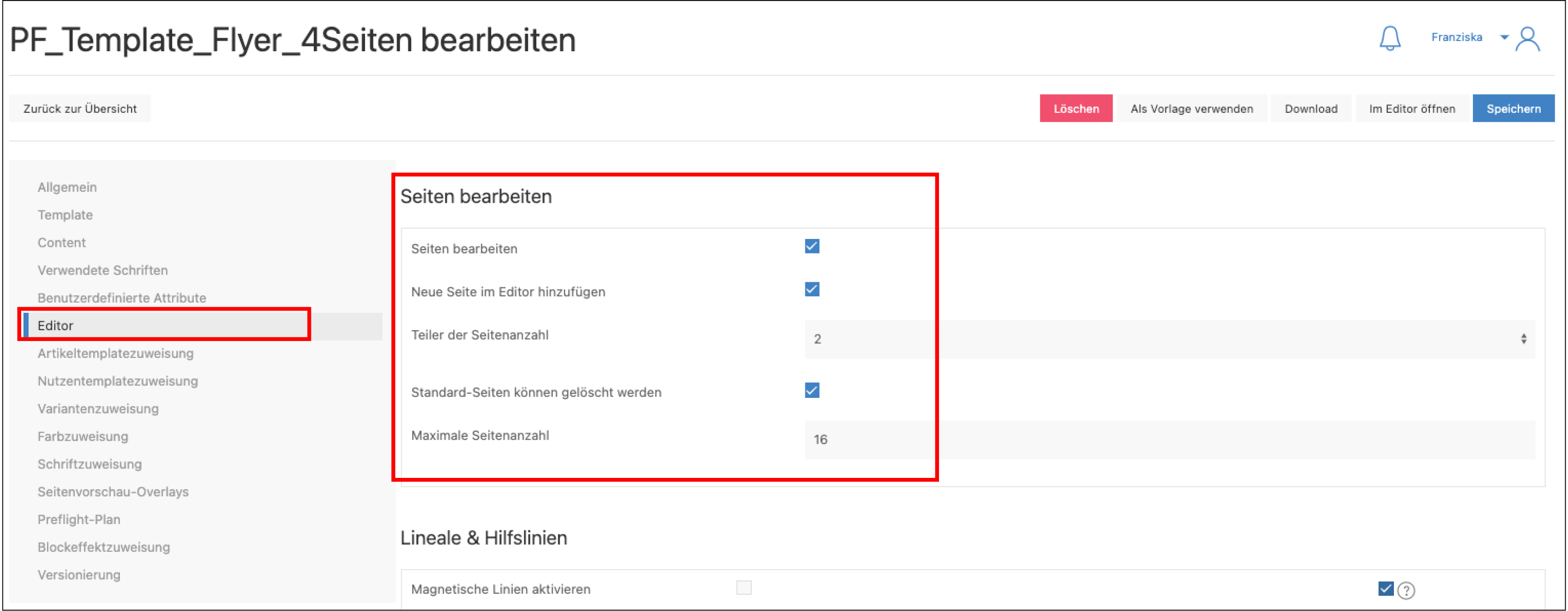Enable Magnetische Linien aktivieren
This screenshot has height=611, width=1568.
(744, 587)
